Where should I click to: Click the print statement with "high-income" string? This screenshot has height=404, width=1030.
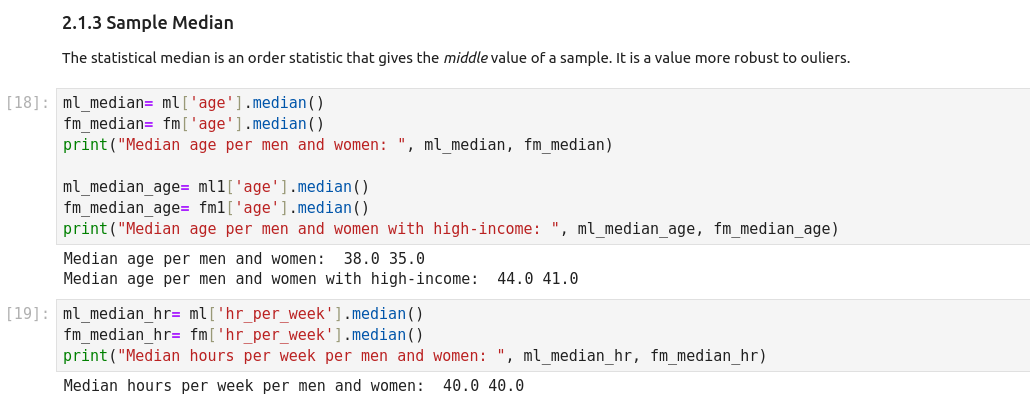(450, 229)
